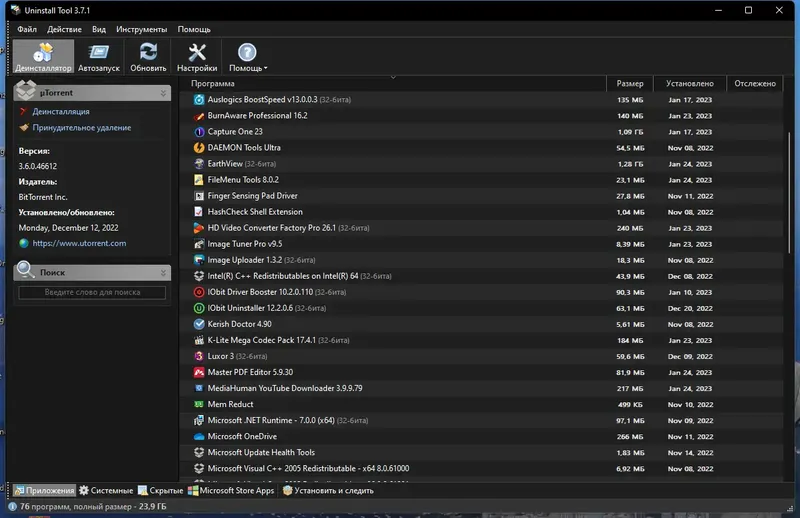The image size is (800, 518).
Task: Click 'BitTorrent Inc.' publisher text
Action: (x=43, y=197)
